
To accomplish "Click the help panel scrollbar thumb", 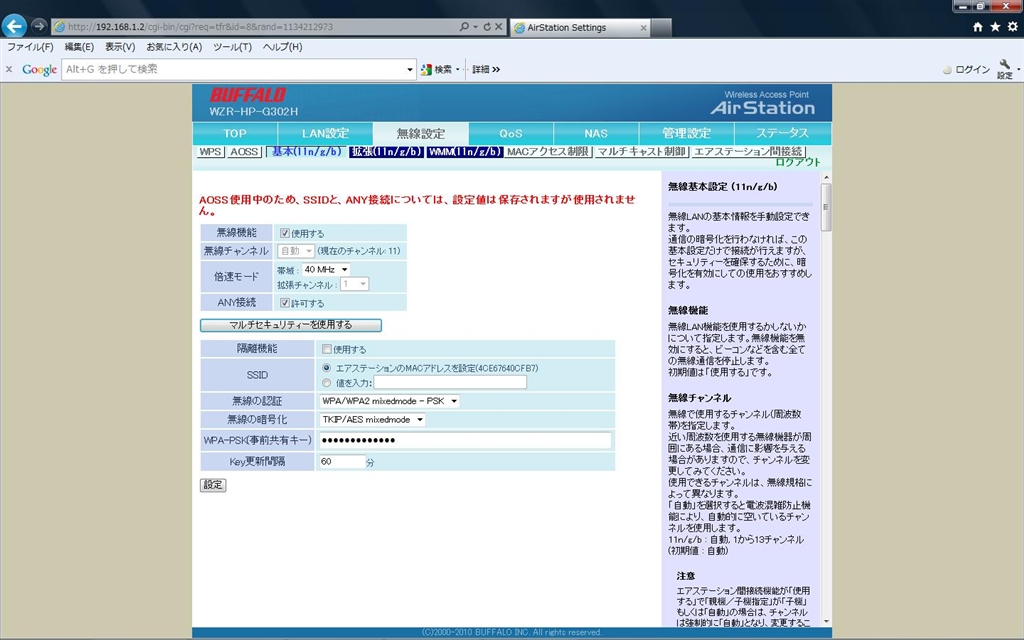I will click(x=825, y=207).
